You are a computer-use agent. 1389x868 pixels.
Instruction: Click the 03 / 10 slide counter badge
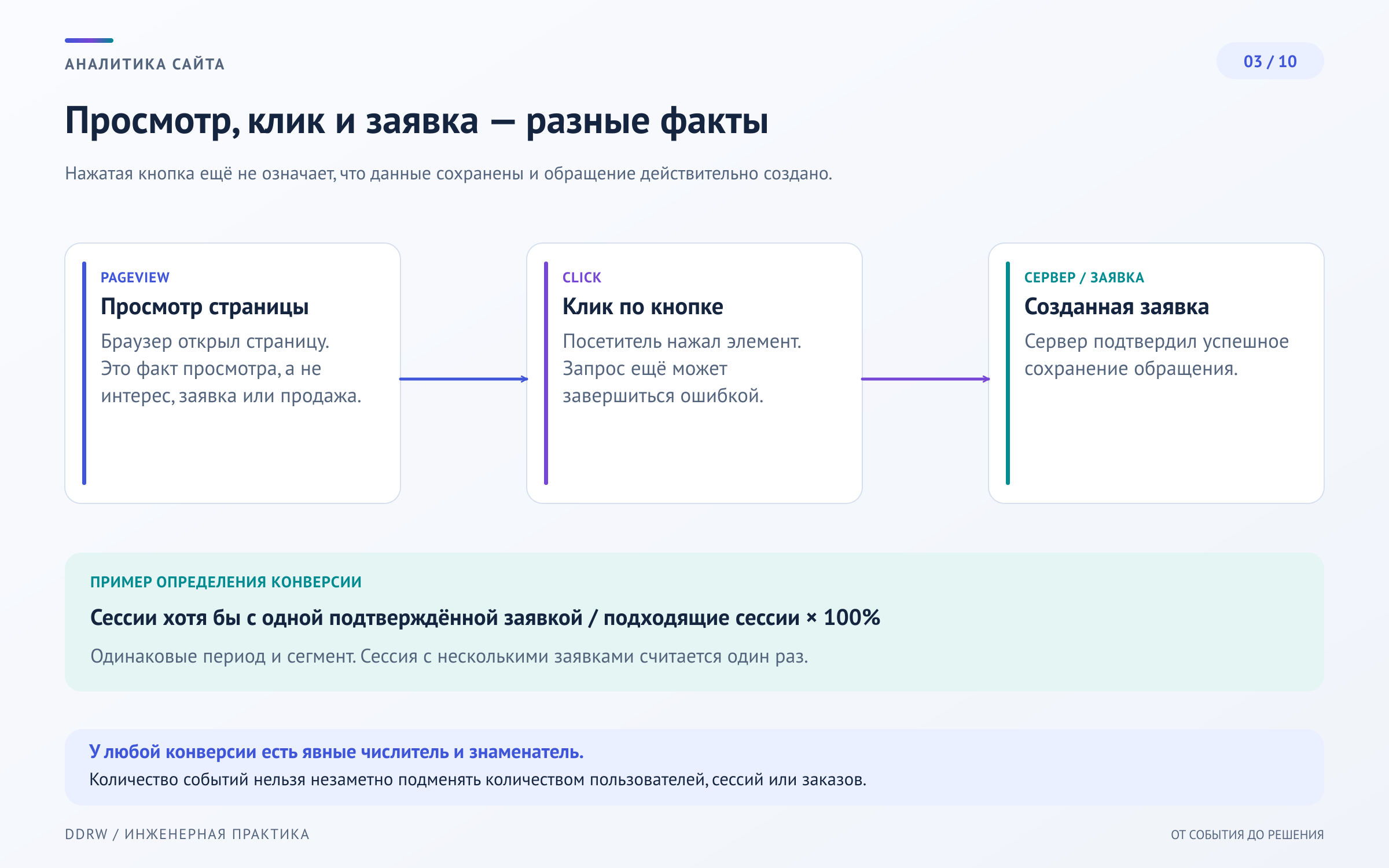pyautogui.click(x=1270, y=61)
